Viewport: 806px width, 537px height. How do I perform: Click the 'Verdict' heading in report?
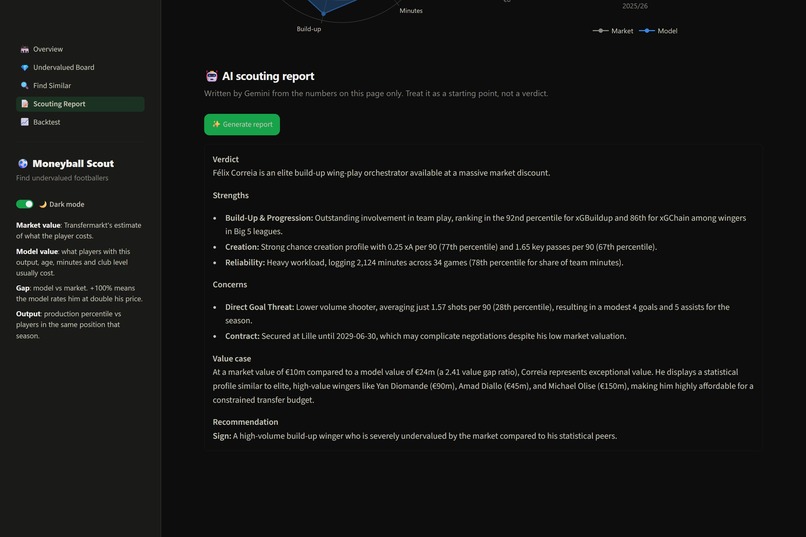226,159
